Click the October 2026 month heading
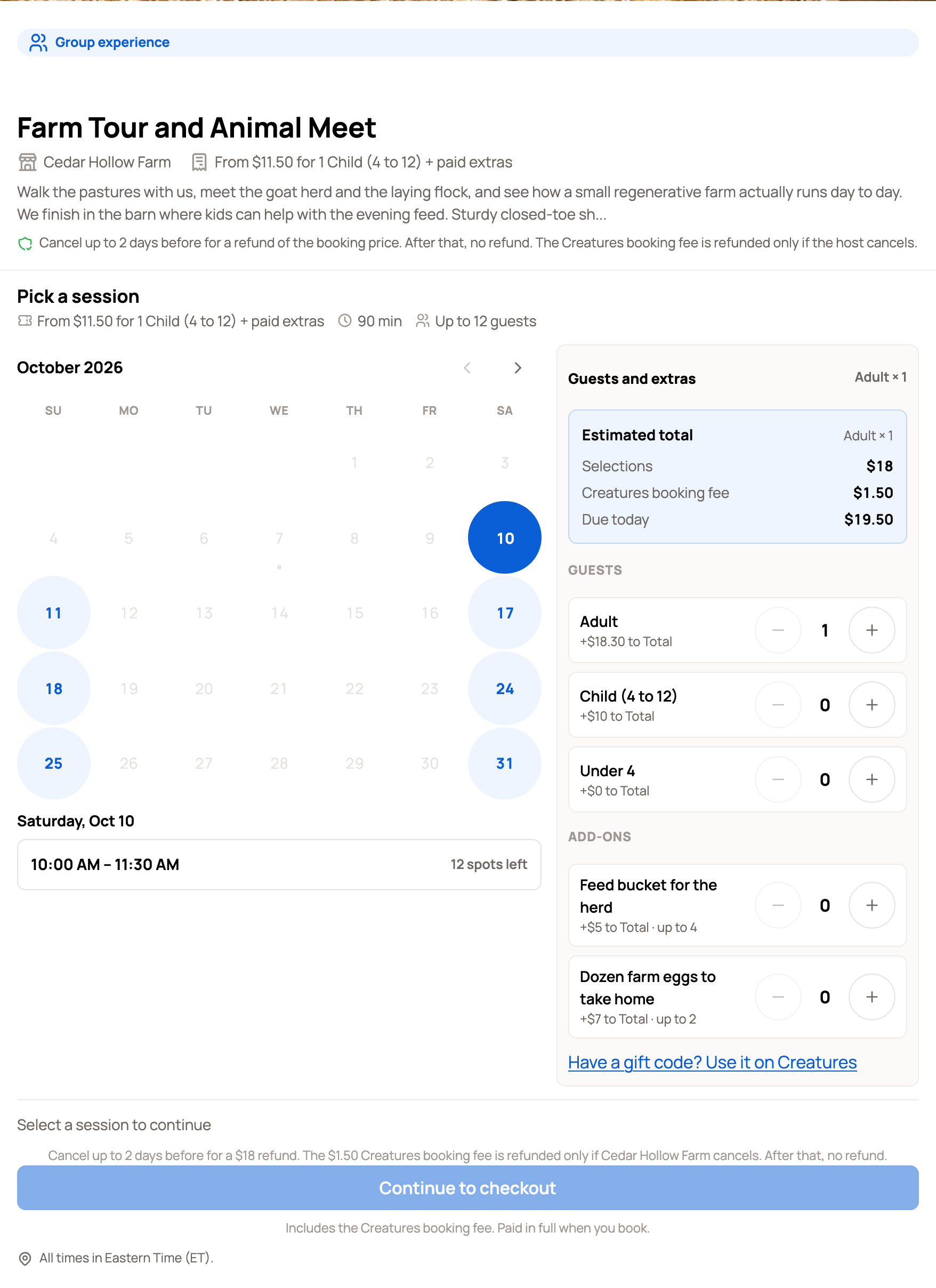This screenshot has height=1288, width=936. tap(70, 367)
